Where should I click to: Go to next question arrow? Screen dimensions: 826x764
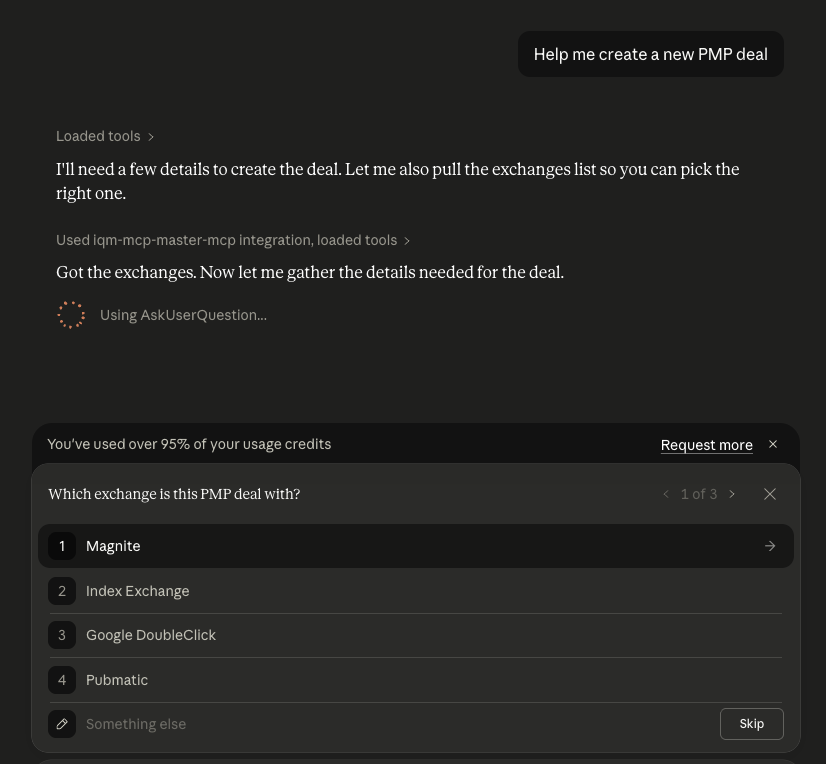tap(732, 494)
